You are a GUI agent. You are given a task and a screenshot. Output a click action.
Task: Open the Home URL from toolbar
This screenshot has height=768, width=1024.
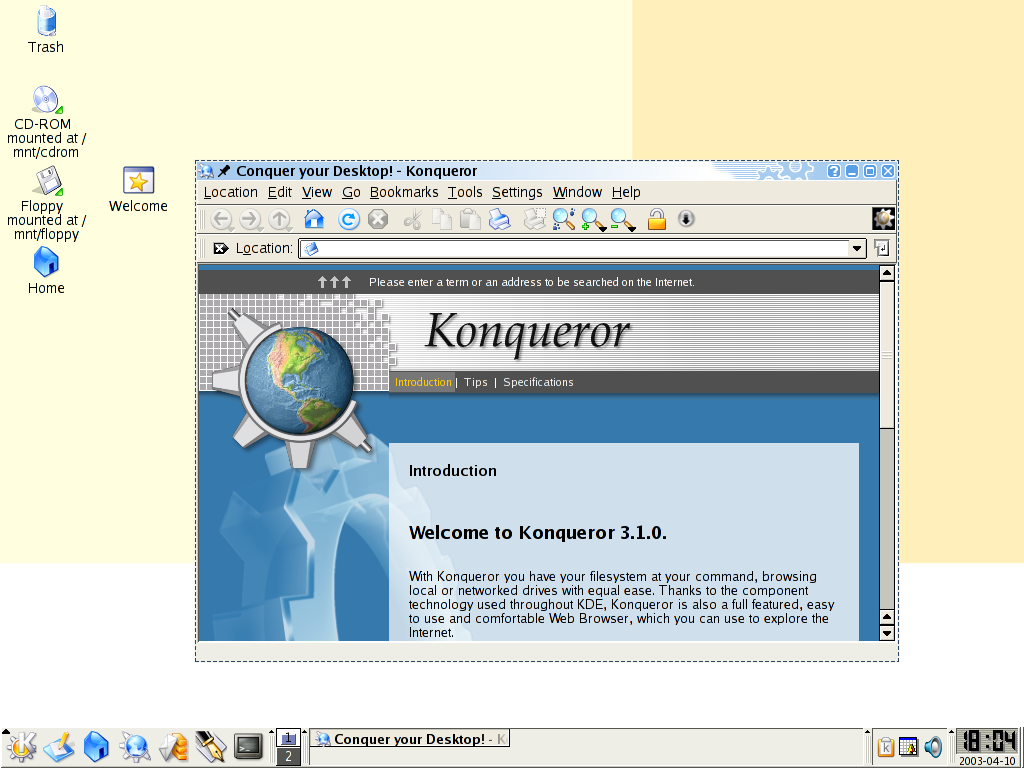coord(314,219)
